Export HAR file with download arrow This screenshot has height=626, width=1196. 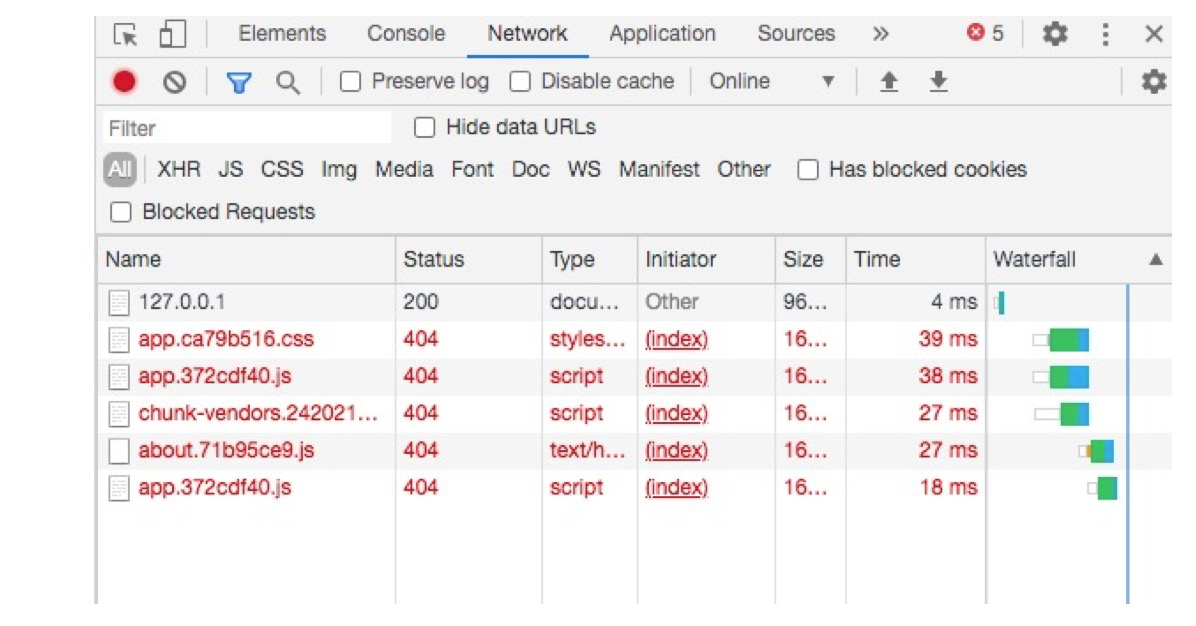[x=938, y=82]
